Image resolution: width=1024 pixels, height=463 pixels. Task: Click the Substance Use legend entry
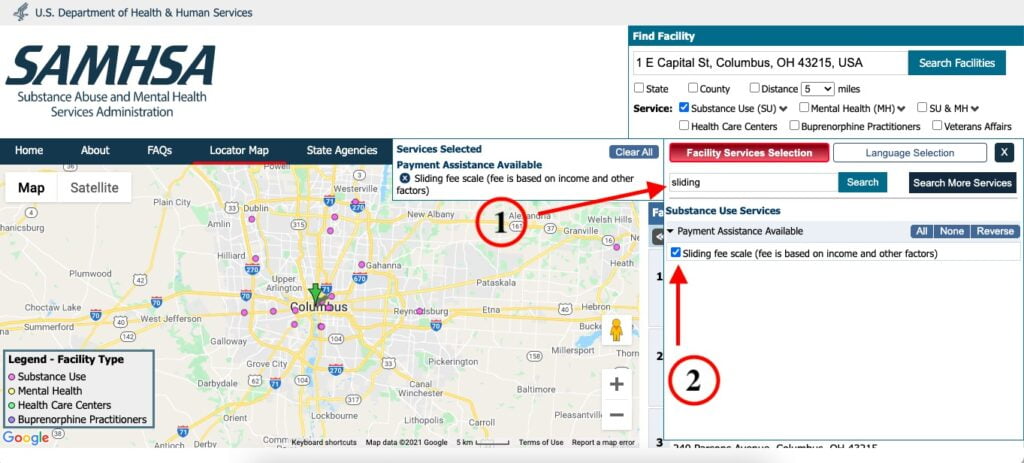pyautogui.click(x=52, y=377)
